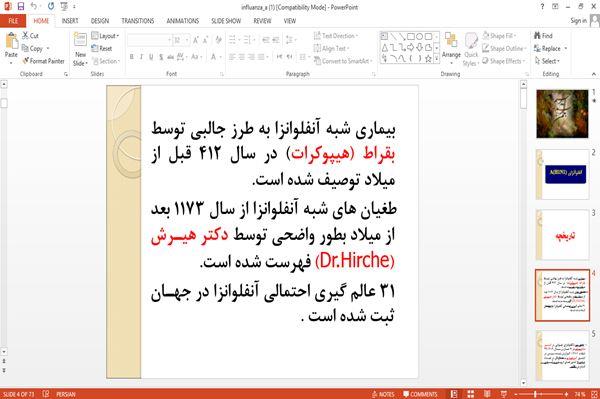This screenshot has height=399, width=600.
Task: Cut the selection with the Cut button
Action: (30, 36)
